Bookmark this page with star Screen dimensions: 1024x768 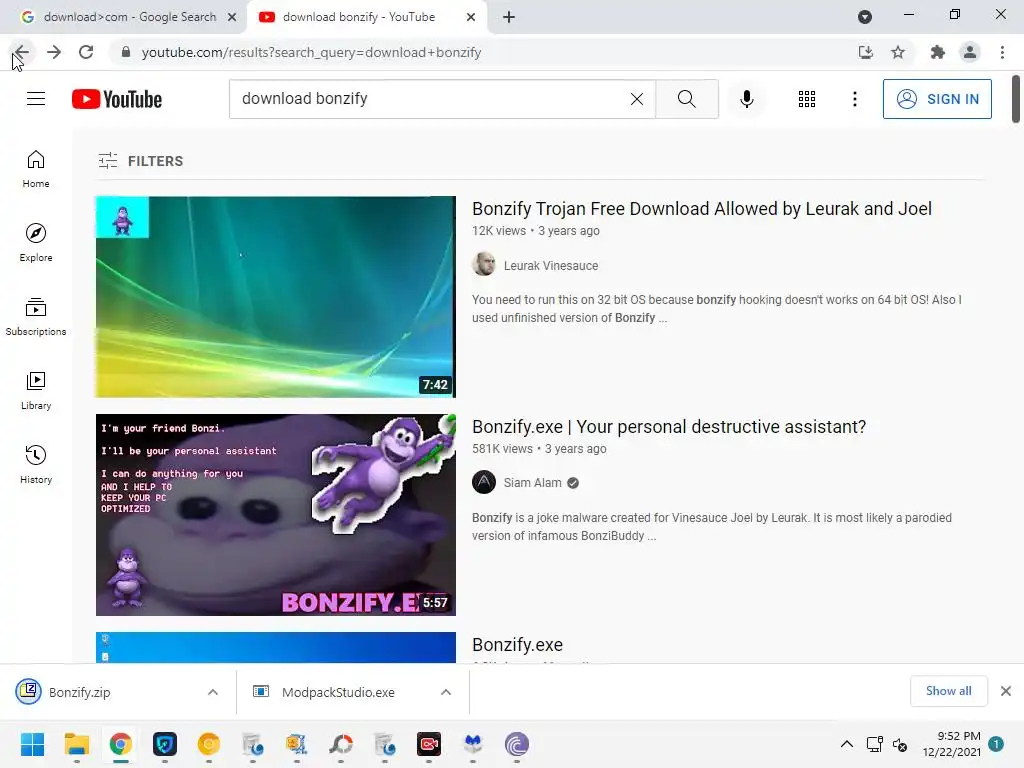click(898, 52)
